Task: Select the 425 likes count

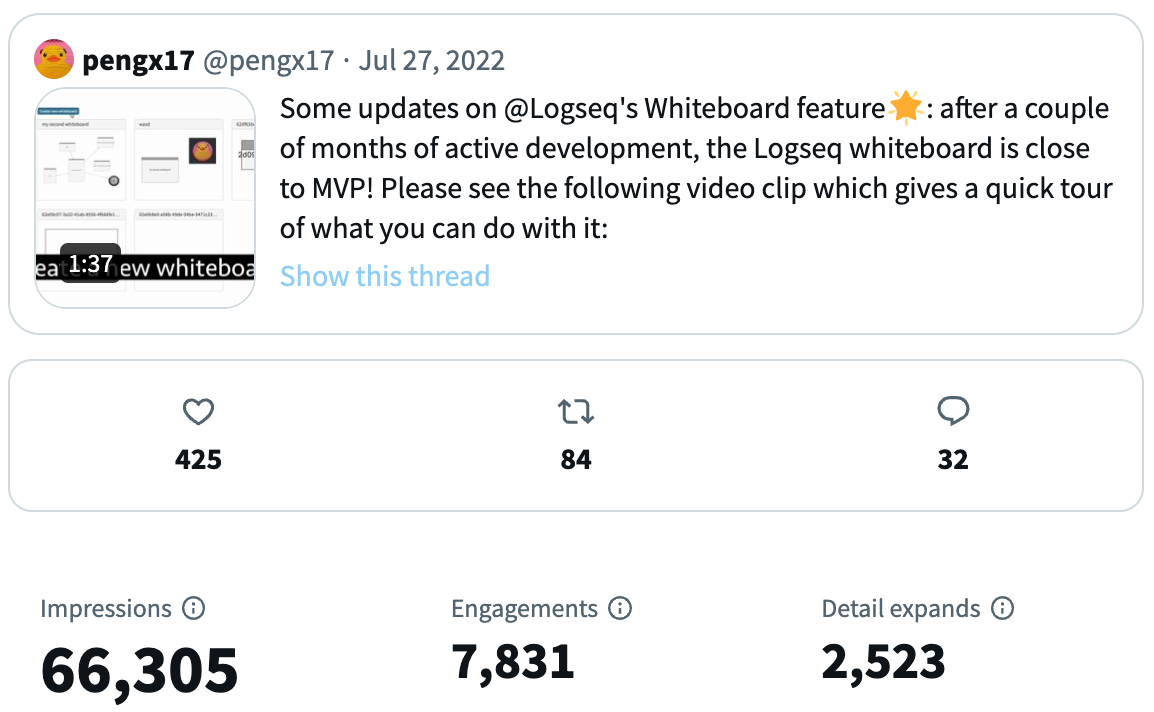Action: click(198, 459)
